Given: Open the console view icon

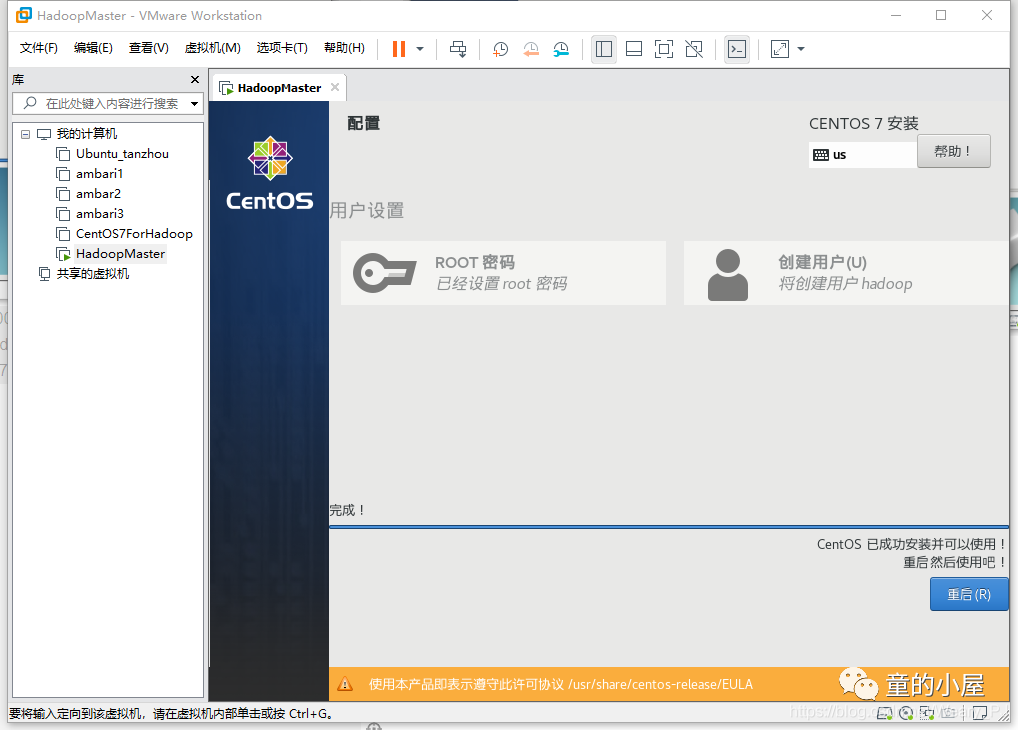Looking at the screenshot, I should pyautogui.click(x=737, y=49).
